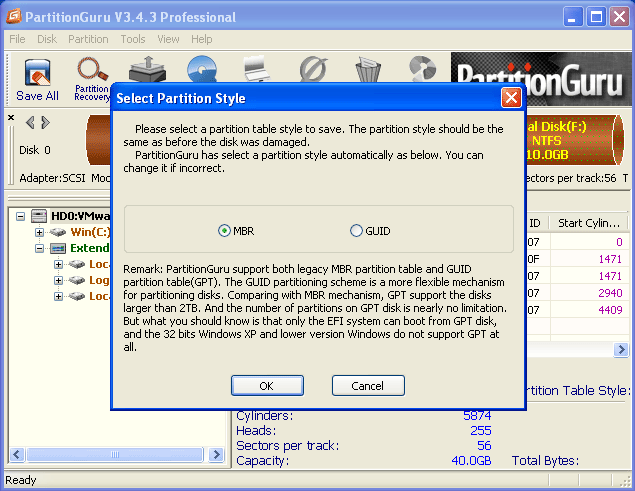Go to next disk with right arrow

[x=45, y=122]
